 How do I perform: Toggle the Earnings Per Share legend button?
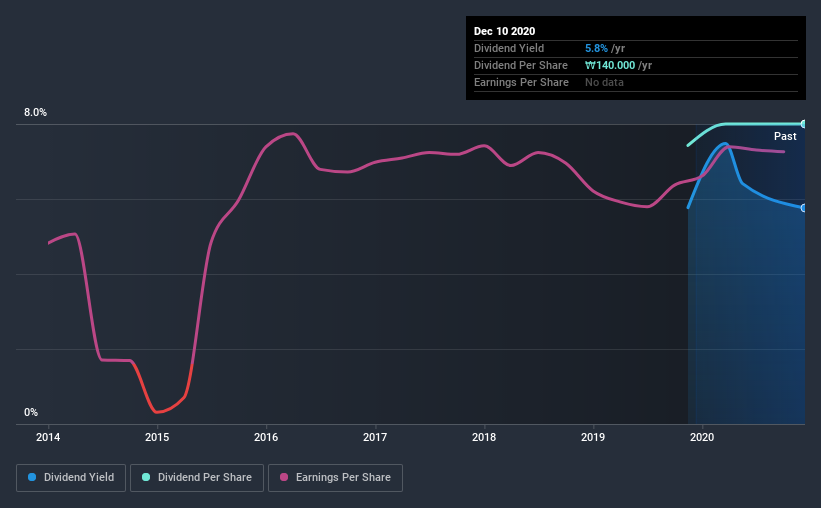335,478
